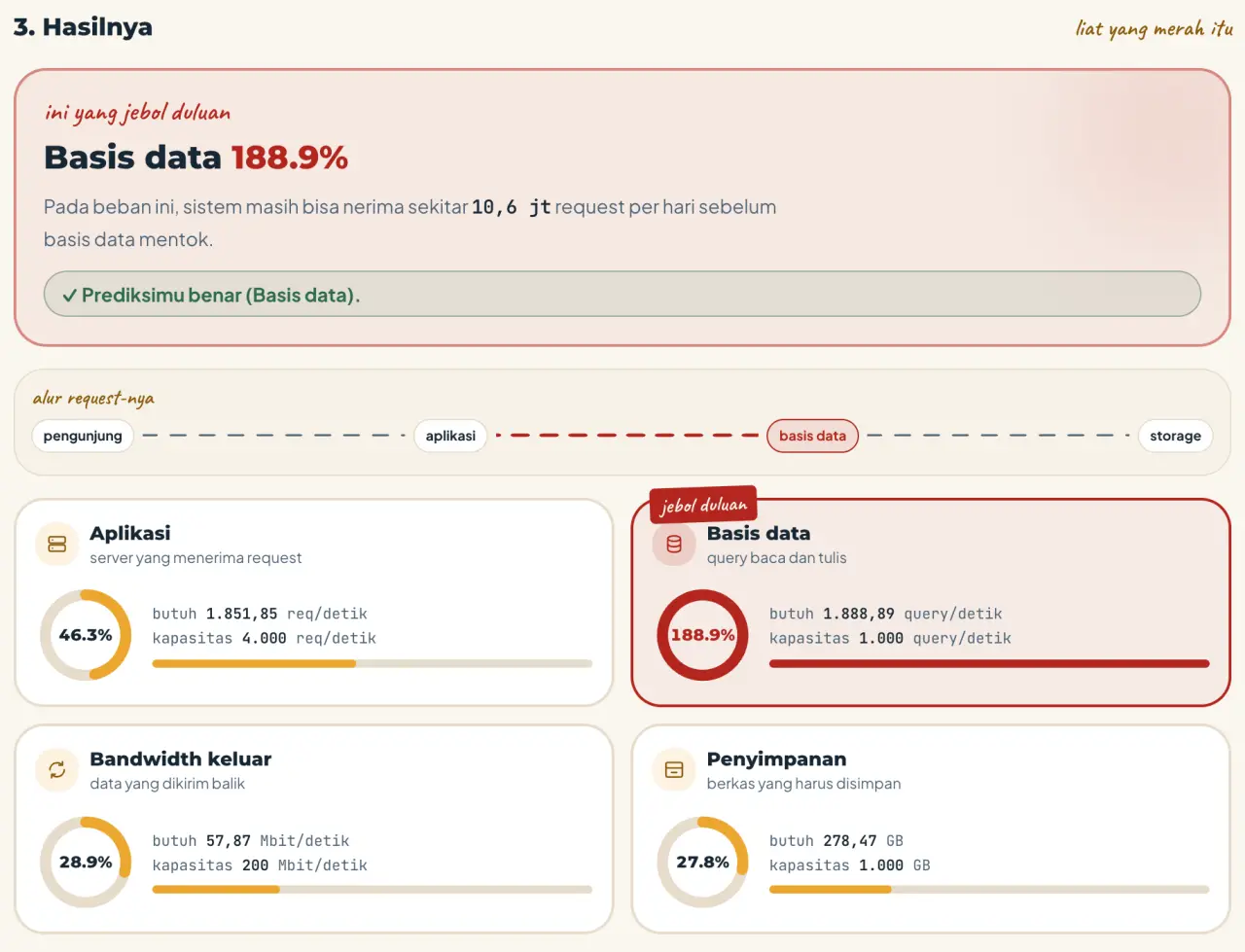
Task: Click the 'liat yang merah itu' note
Action: 1155,29
